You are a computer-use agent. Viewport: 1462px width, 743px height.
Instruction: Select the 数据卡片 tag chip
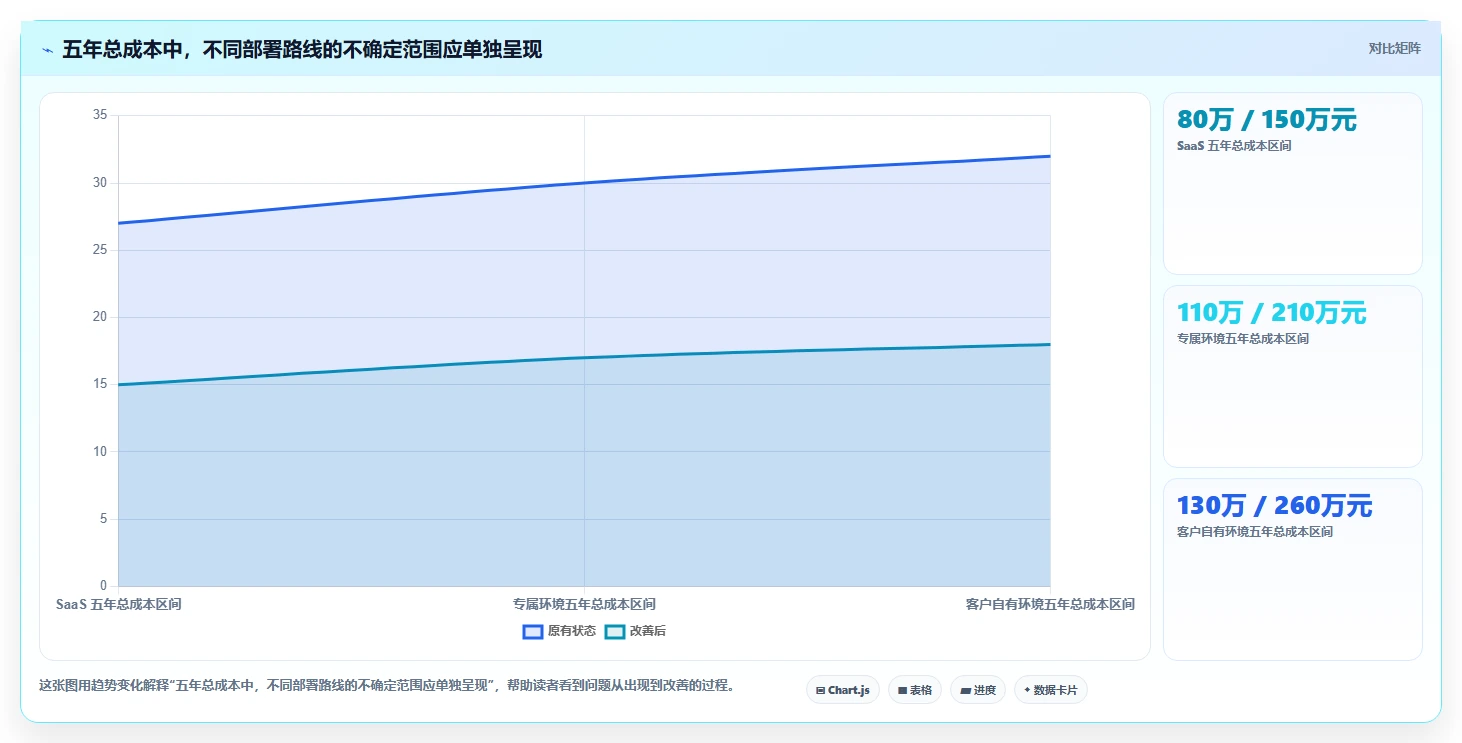tap(1051, 690)
